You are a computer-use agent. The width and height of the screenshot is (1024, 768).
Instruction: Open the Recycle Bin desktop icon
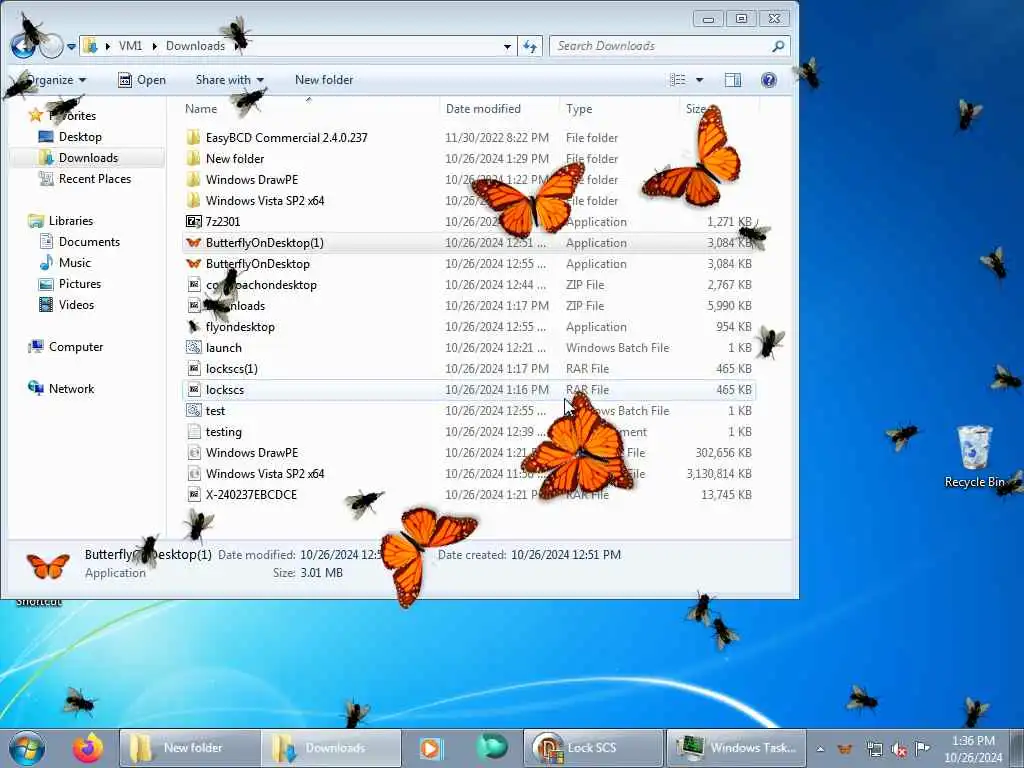974,456
